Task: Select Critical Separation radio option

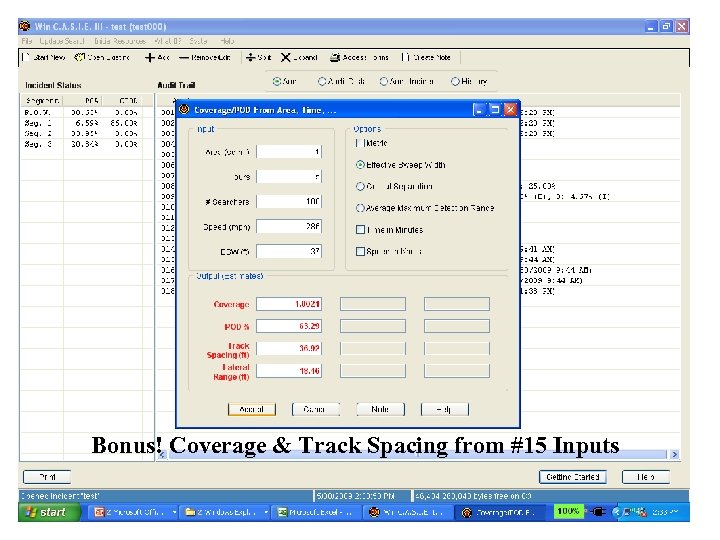Action: pos(360,186)
